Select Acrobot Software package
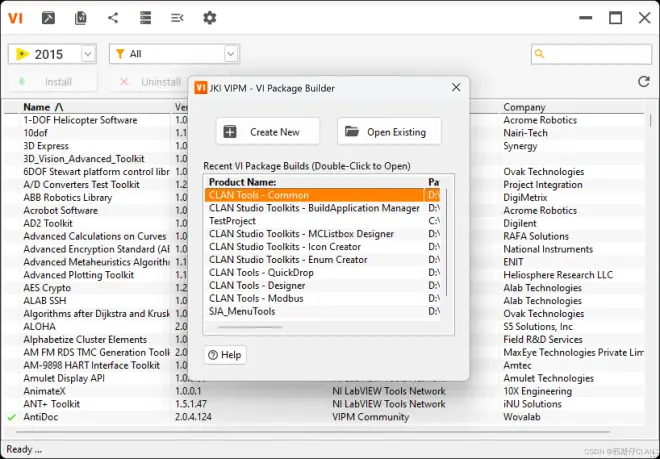The height and width of the screenshot is (459, 660). [x=61, y=211]
